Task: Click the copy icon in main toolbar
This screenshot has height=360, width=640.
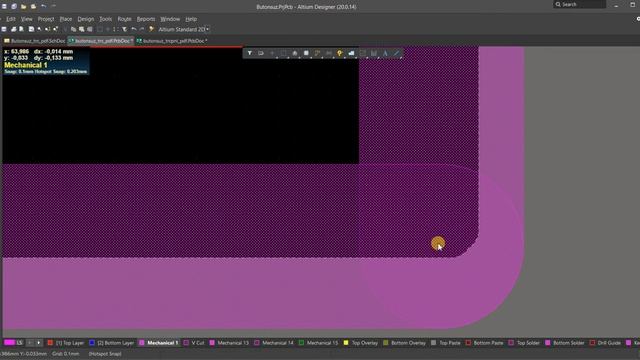Action: click(73, 29)
